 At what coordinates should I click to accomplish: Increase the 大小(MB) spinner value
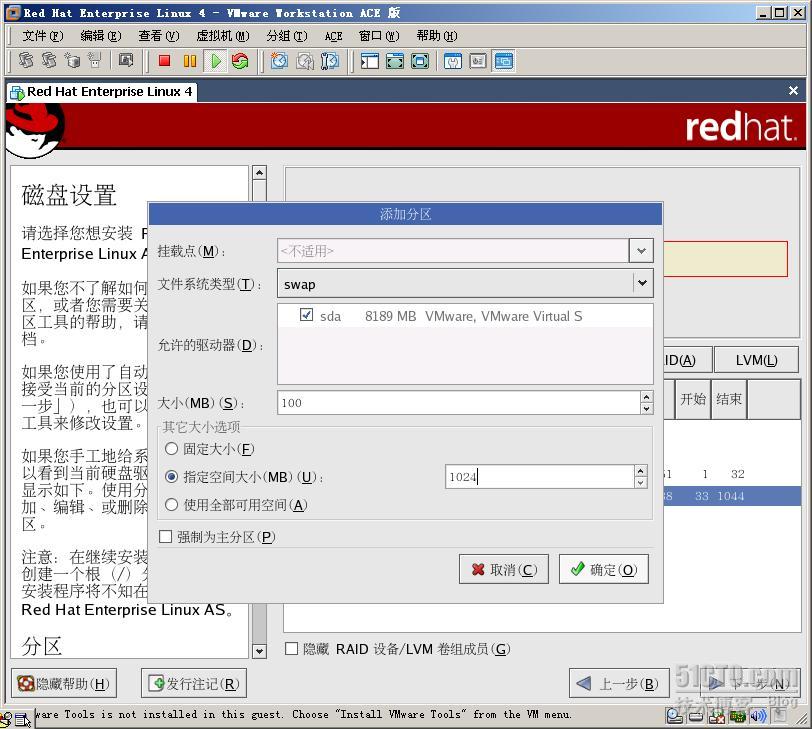coord(646,397)
